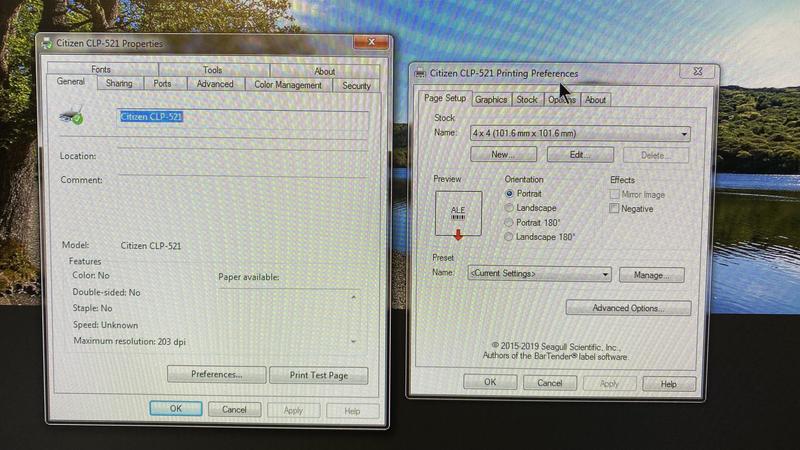The image size is (800, 450).
Task: Open the Security tab
Action: tap(356, 86)
